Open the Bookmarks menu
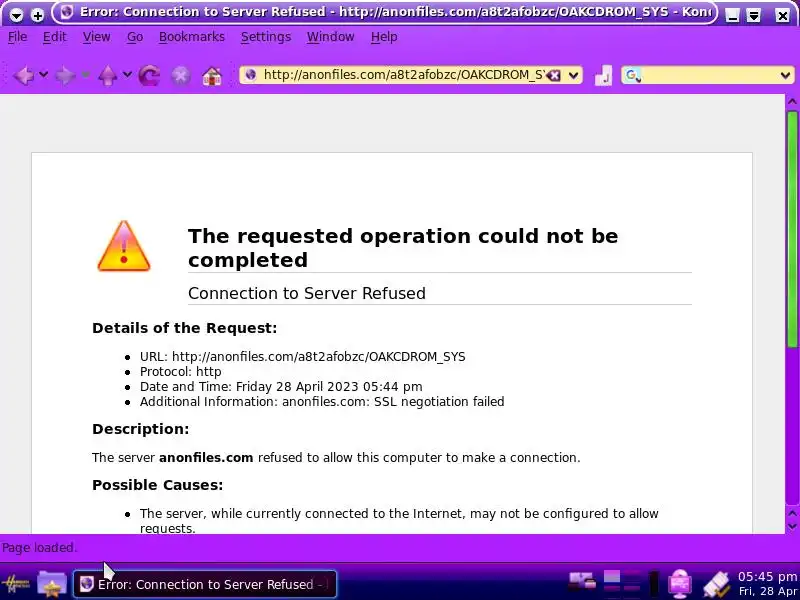Viewport: 800px width, 600px height. pos(192,37)
